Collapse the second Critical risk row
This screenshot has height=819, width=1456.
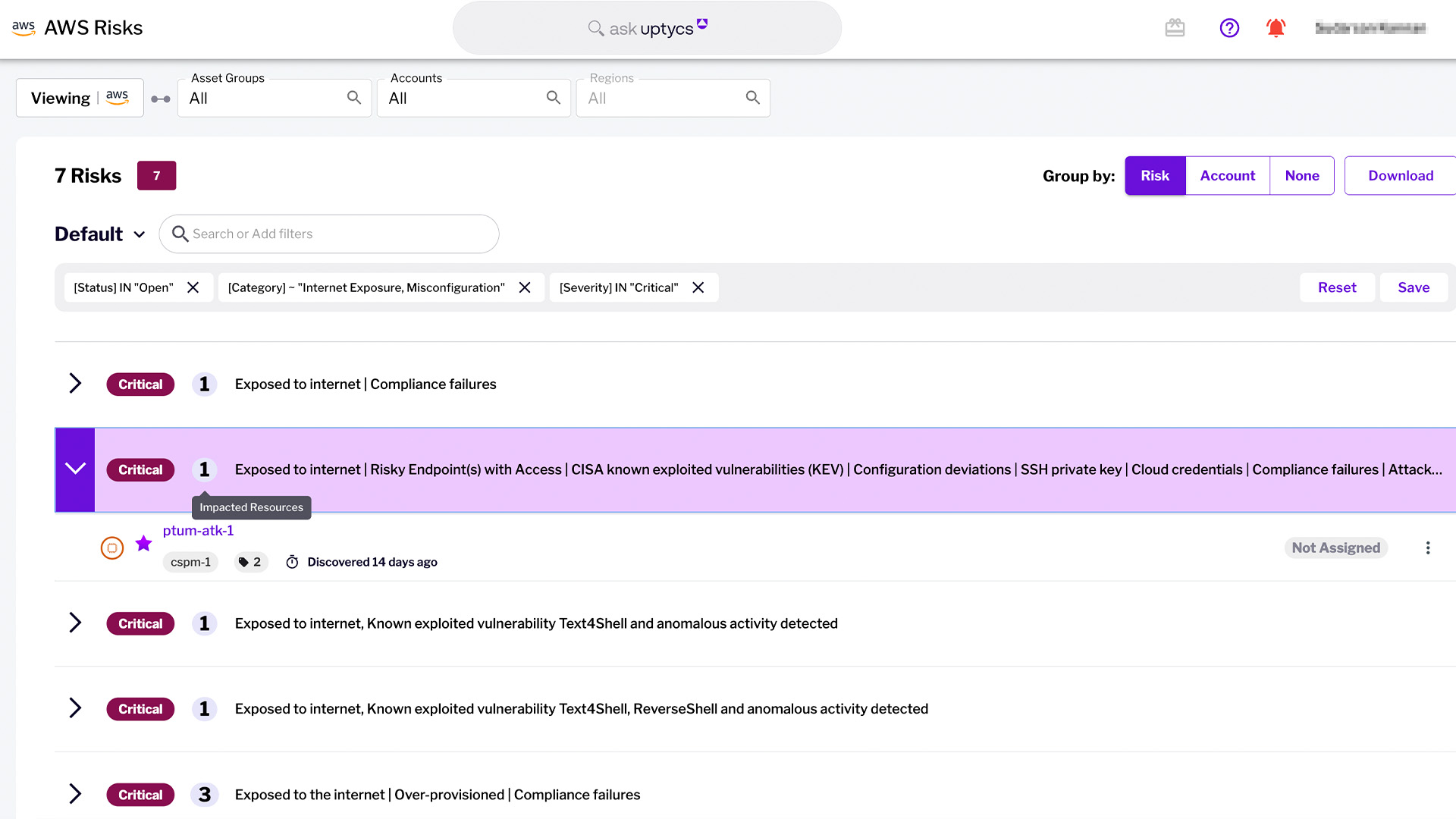pos(75,469)
